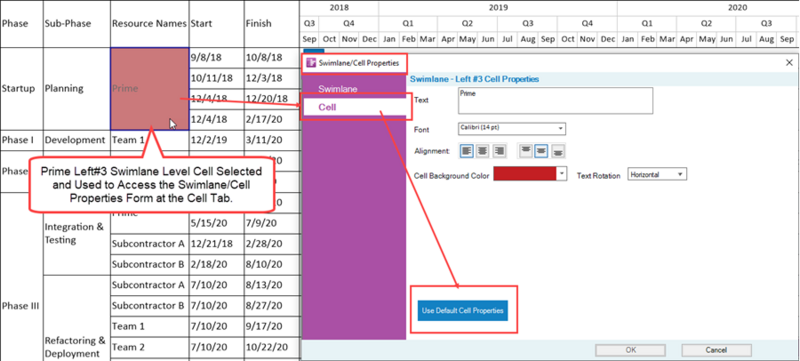The image size is (800, 361).
Task: Click the Sep month header under 2018
Action: point(309,39)
